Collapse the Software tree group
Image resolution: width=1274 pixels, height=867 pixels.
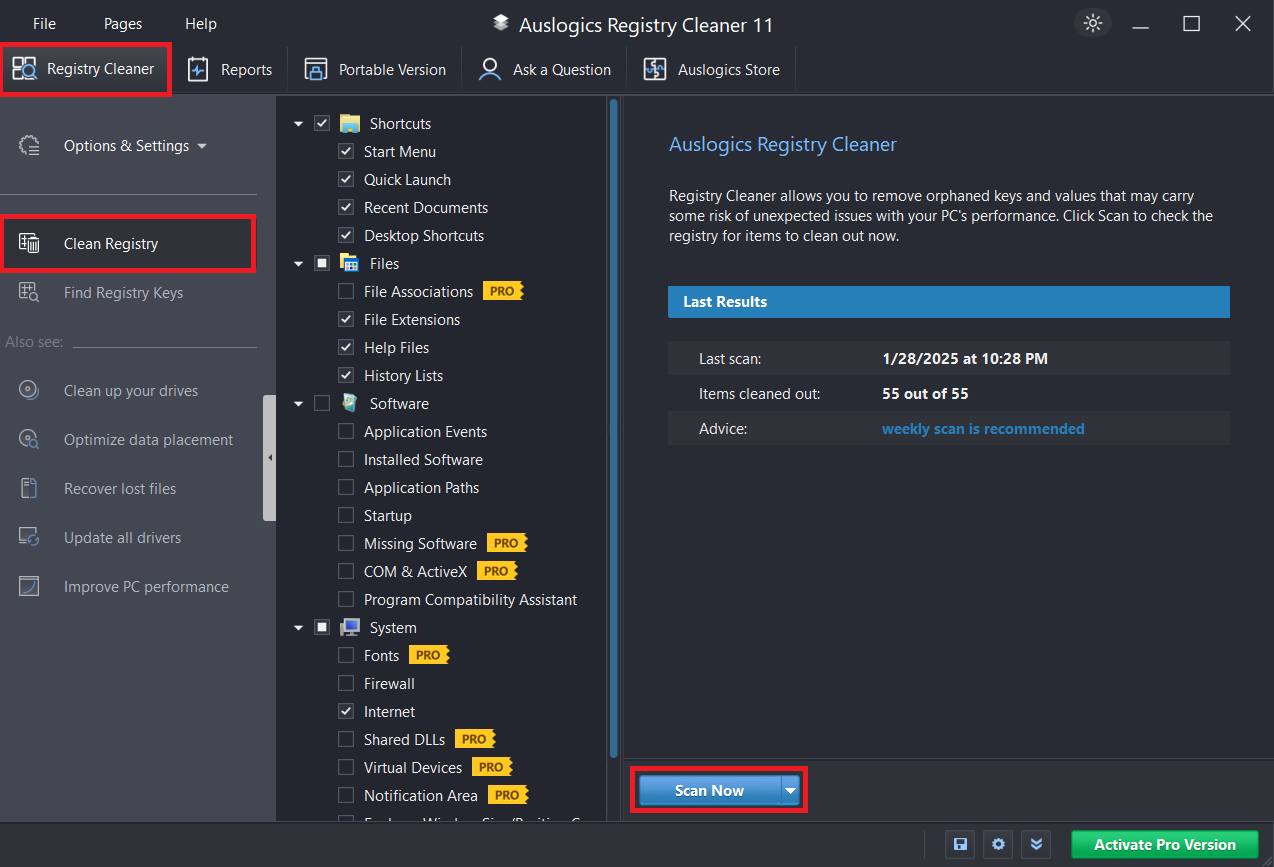tap(298, 404)
